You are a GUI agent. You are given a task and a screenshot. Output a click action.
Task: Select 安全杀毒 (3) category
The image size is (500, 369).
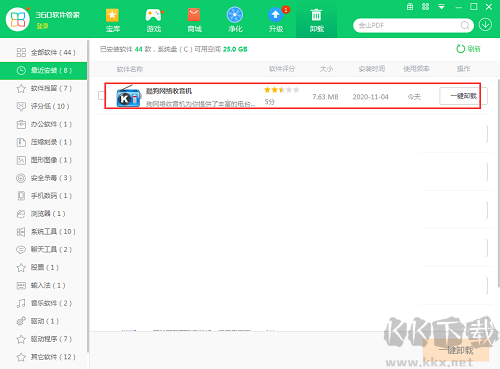click(x=44, y=178)
